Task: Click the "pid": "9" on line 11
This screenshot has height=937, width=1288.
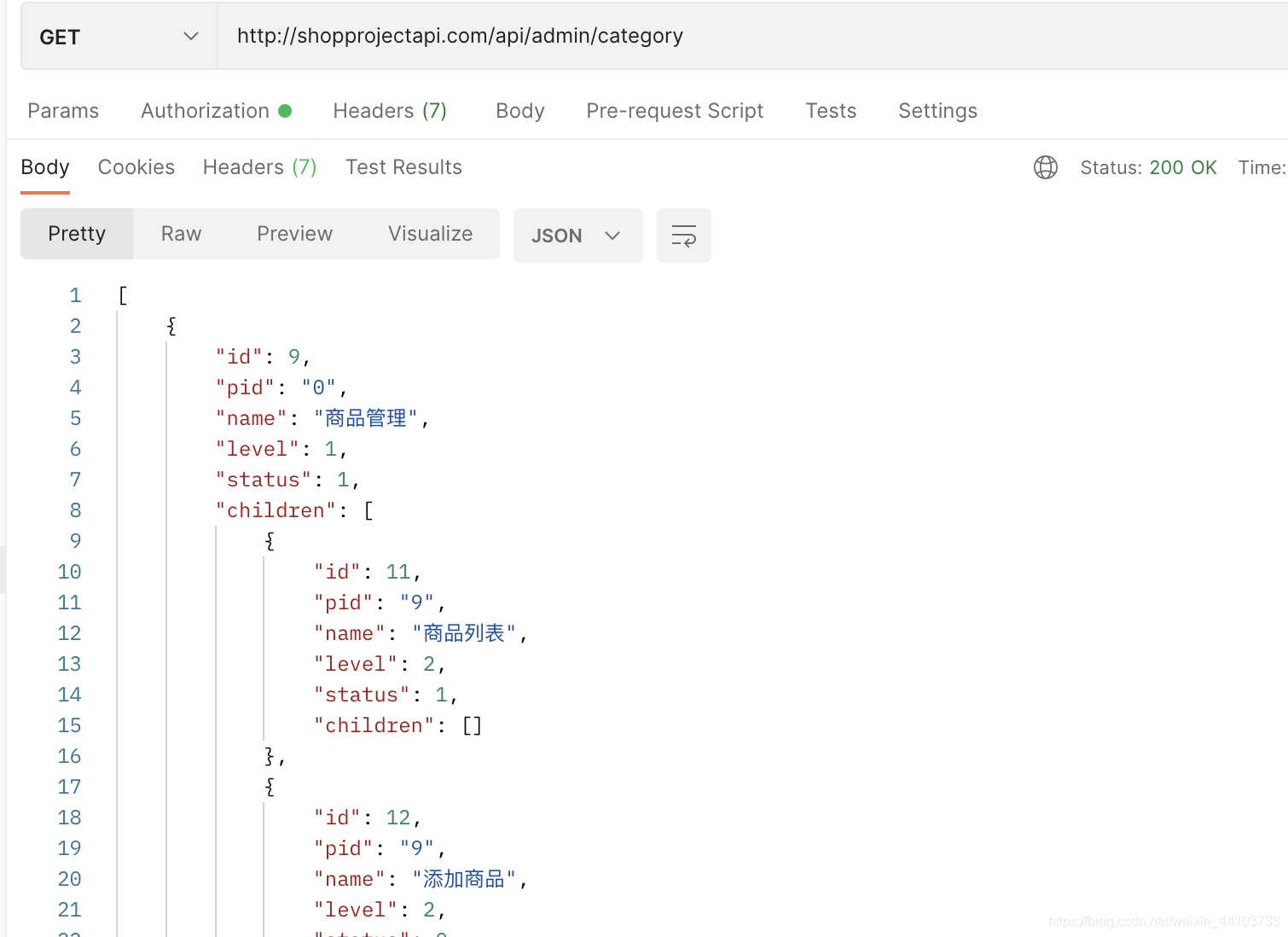Action: [380, 602]
